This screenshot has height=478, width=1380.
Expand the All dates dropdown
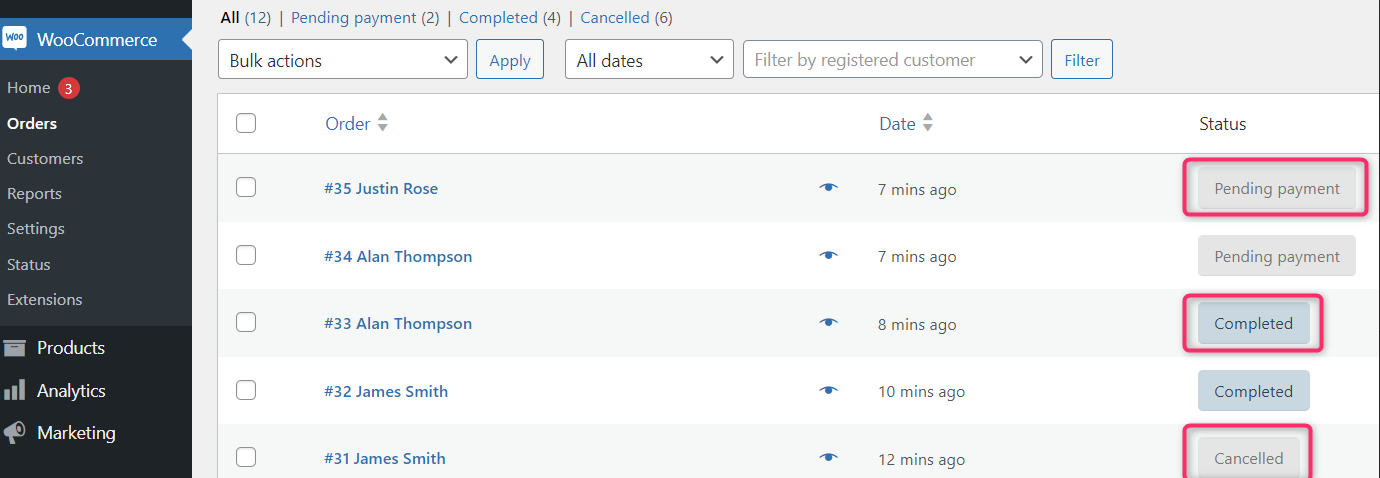pos(649,60)
